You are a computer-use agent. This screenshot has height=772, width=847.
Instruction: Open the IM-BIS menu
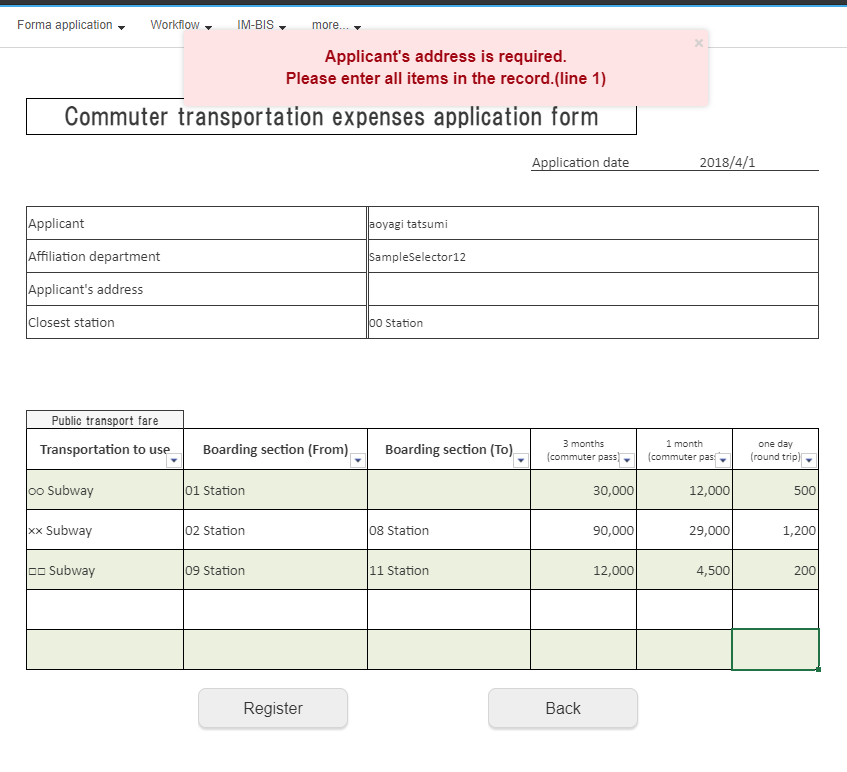tap(261, 25)
